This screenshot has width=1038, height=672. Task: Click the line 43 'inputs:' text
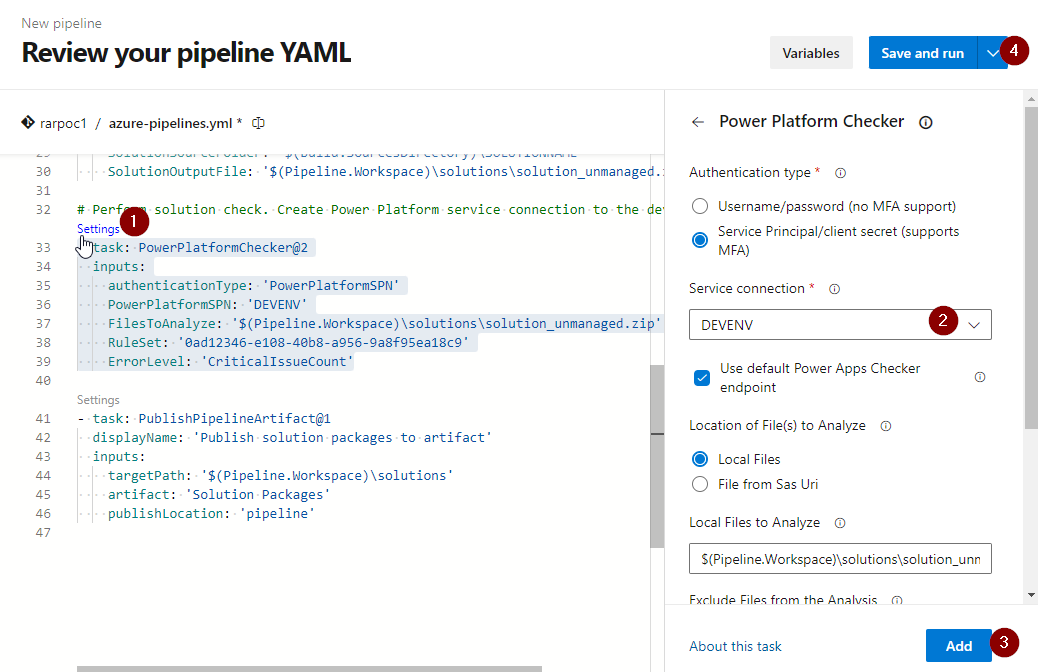pyautogui.click(x=118, y=457)
